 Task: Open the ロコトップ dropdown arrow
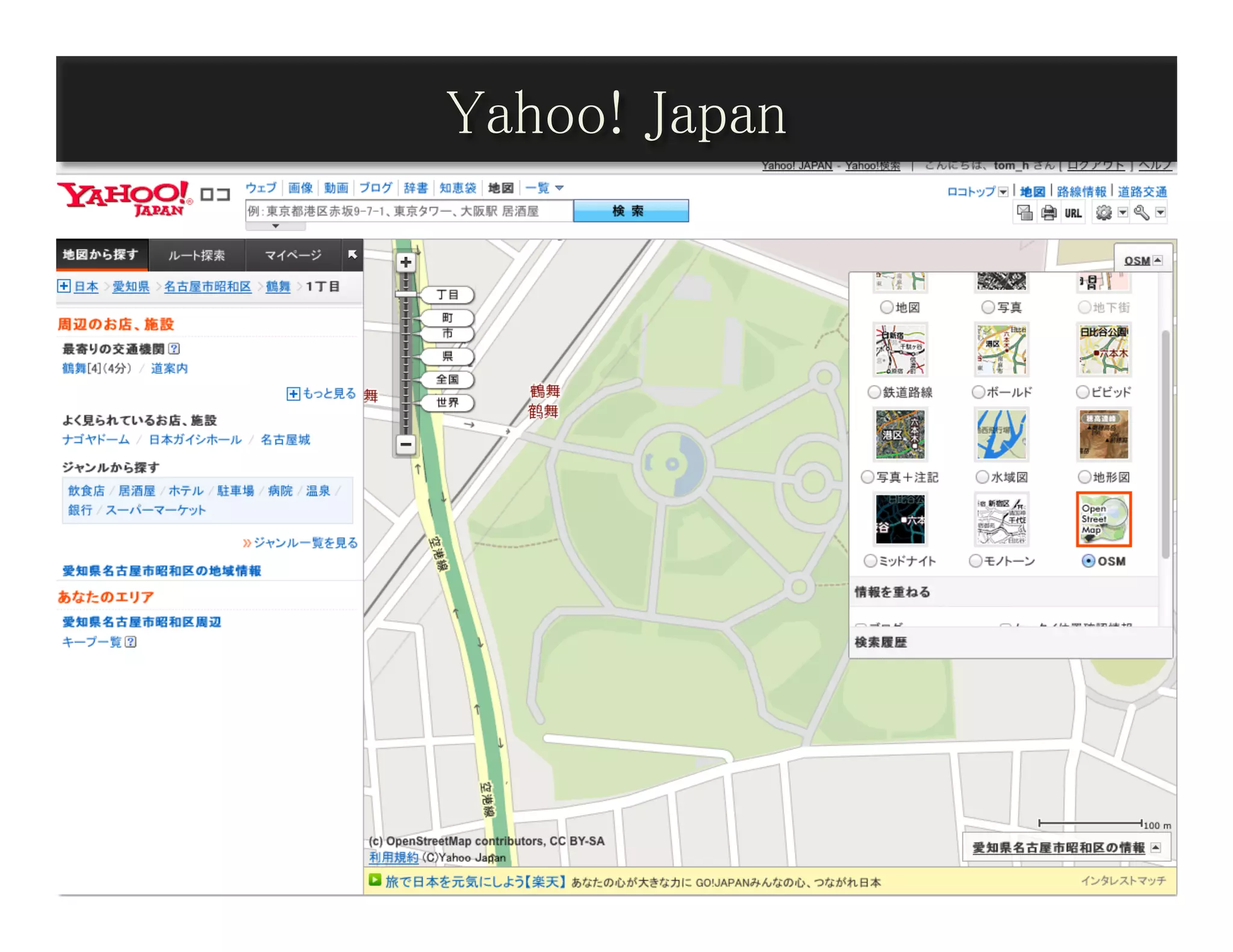pos(1003,192)
